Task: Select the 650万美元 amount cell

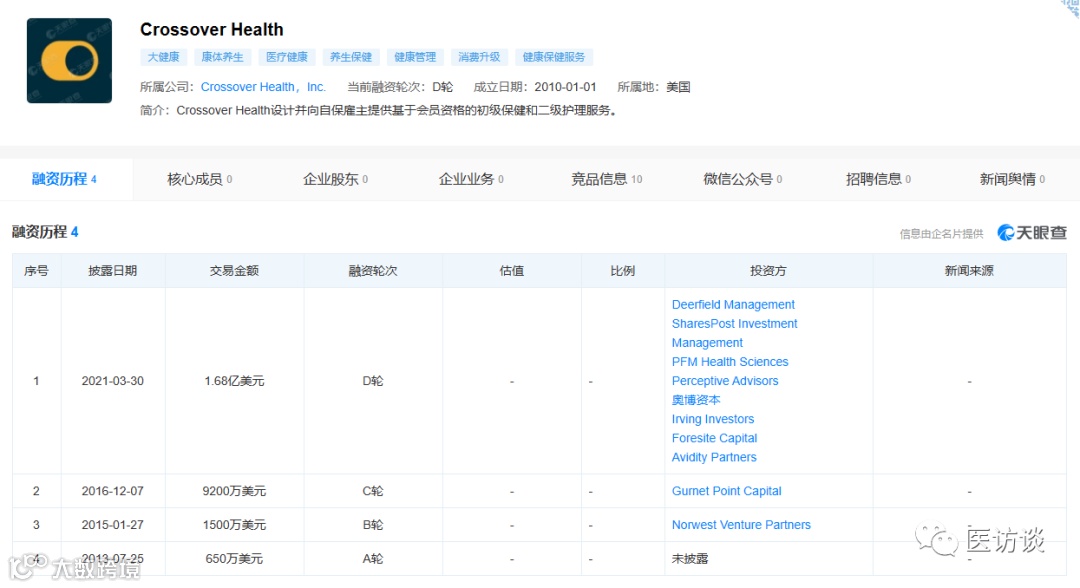Action: tap(234, 558)
